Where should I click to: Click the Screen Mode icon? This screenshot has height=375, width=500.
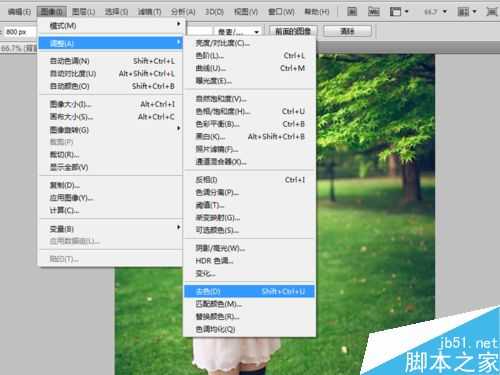[492, 12]
